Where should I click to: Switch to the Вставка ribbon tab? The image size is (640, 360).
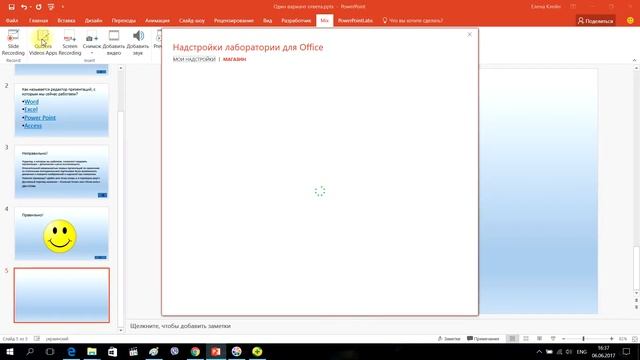tap(66, 20)
